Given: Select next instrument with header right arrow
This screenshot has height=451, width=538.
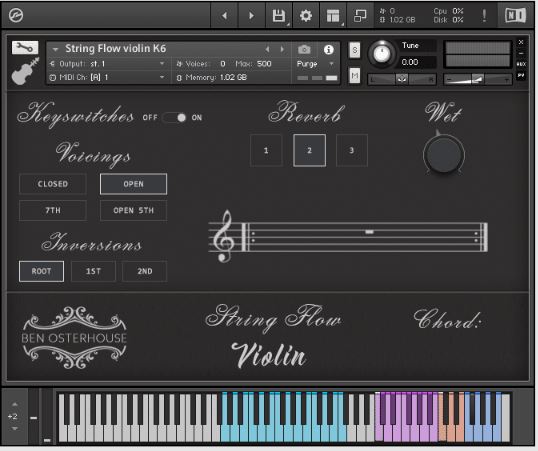Looking at the screenshot, I should click(282, 49).
